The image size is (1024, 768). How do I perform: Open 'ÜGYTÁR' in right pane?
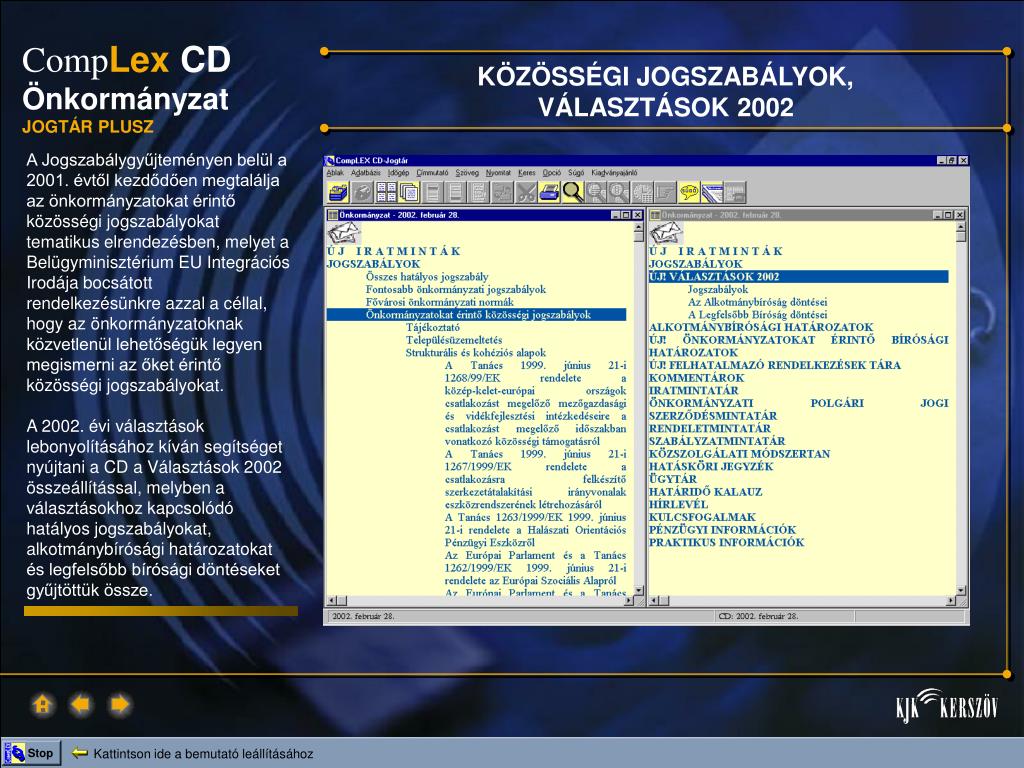(673, 479)
